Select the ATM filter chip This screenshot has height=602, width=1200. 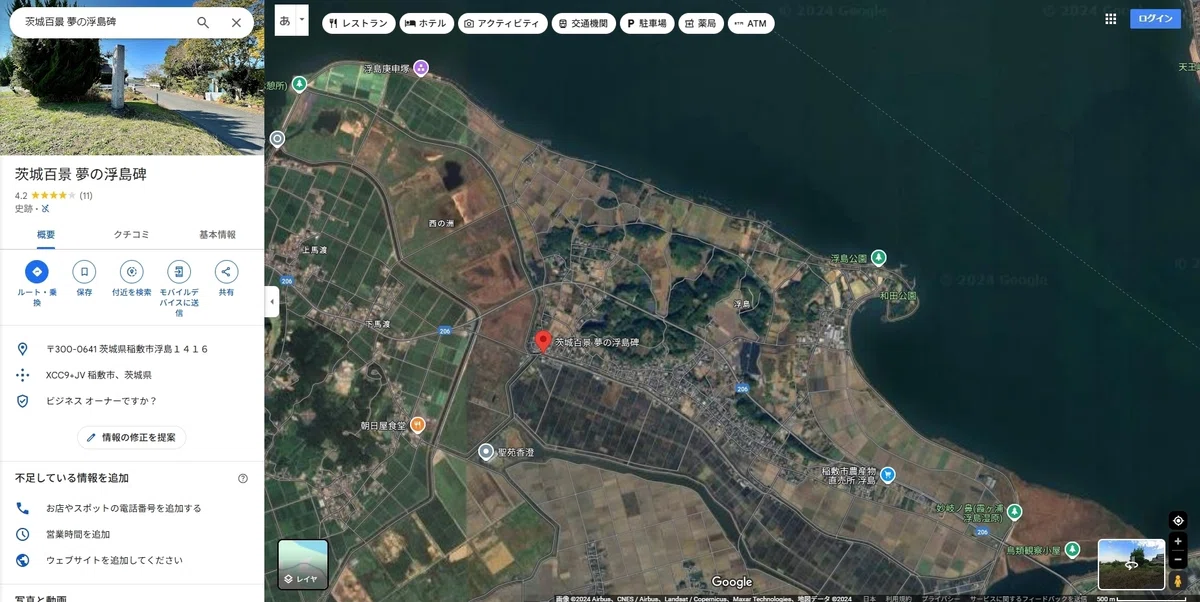click(x=751, y=23)
